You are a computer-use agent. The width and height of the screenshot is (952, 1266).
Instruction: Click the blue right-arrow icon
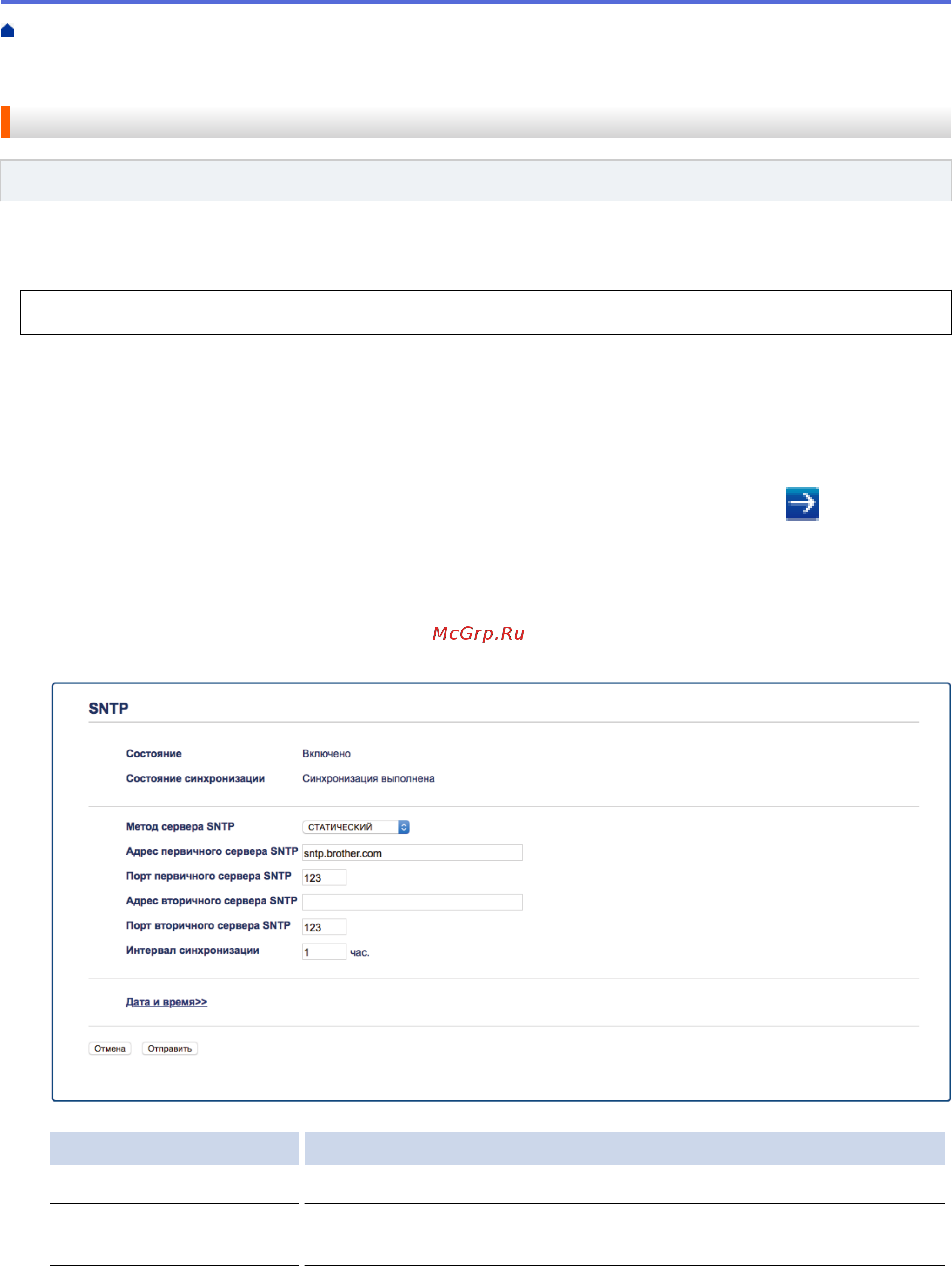801,503
